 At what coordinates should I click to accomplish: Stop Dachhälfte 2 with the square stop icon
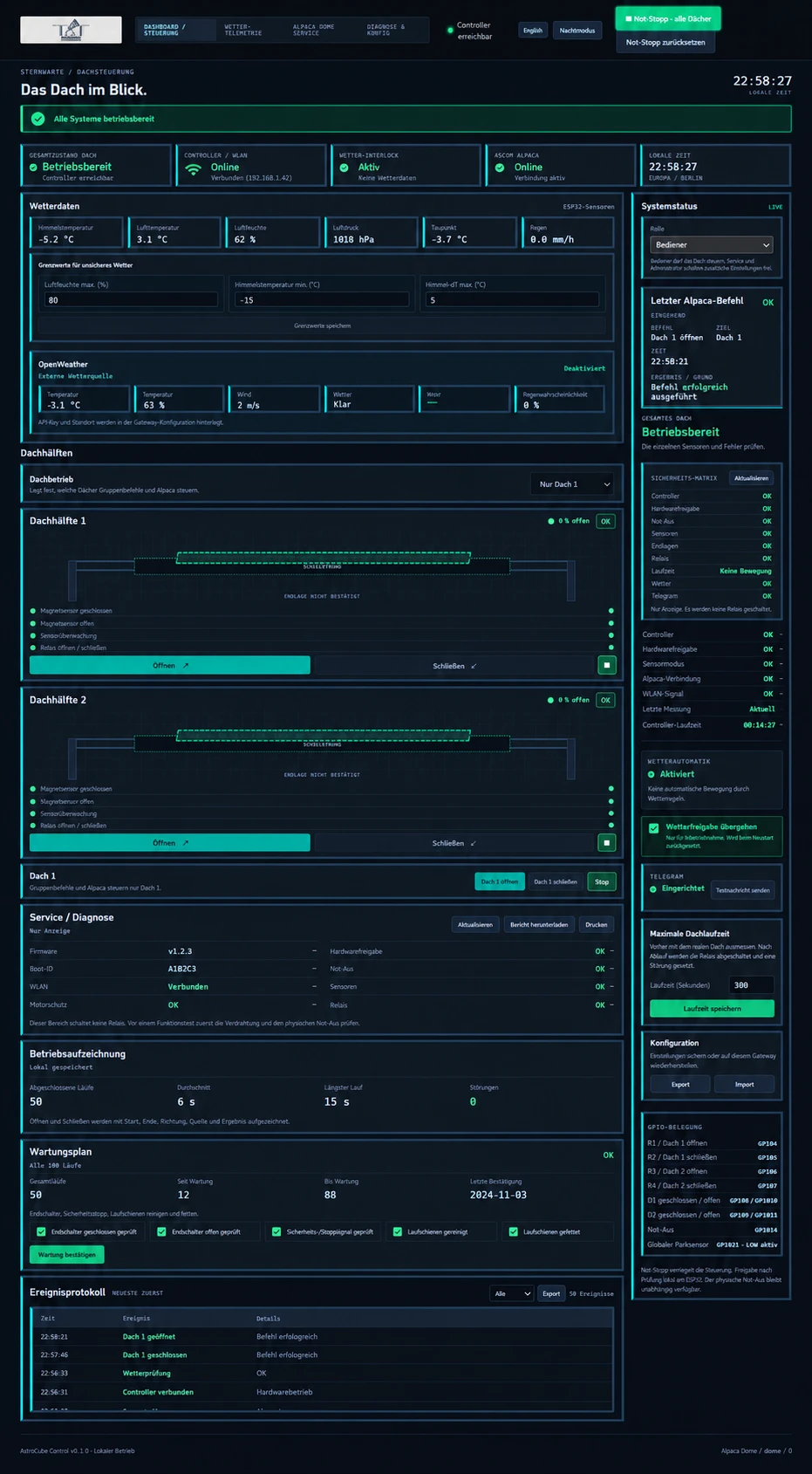606,843
